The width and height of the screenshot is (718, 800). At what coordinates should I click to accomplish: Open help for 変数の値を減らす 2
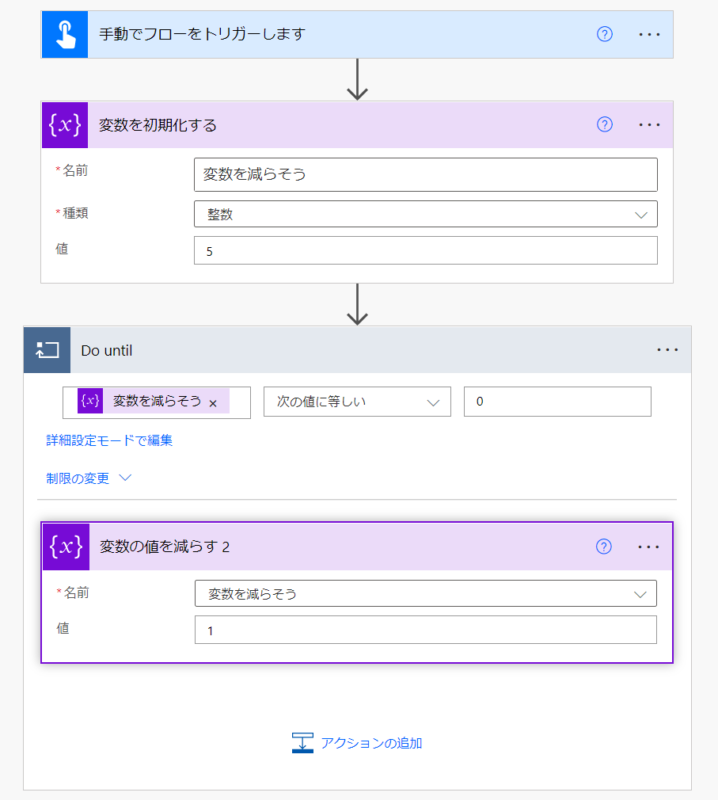[603, 547]
